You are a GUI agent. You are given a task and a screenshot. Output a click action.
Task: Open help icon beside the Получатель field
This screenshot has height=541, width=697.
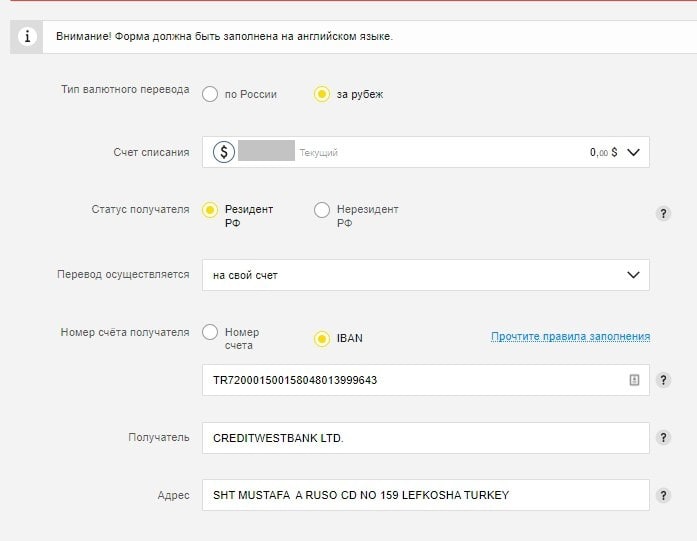click(662, 438)
